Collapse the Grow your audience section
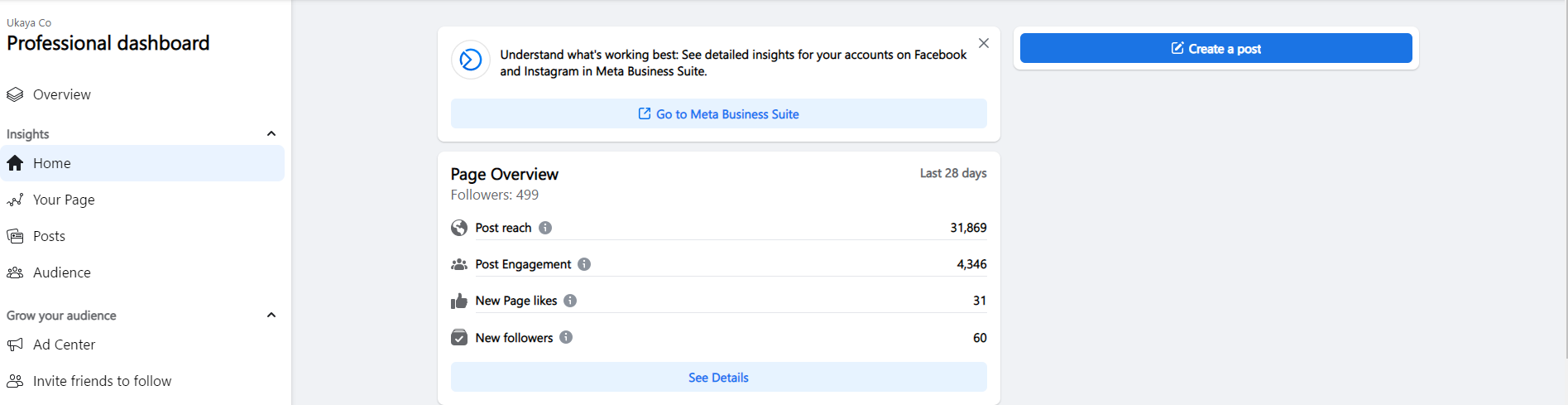The image size is (1568, 405). click(271, 315)
